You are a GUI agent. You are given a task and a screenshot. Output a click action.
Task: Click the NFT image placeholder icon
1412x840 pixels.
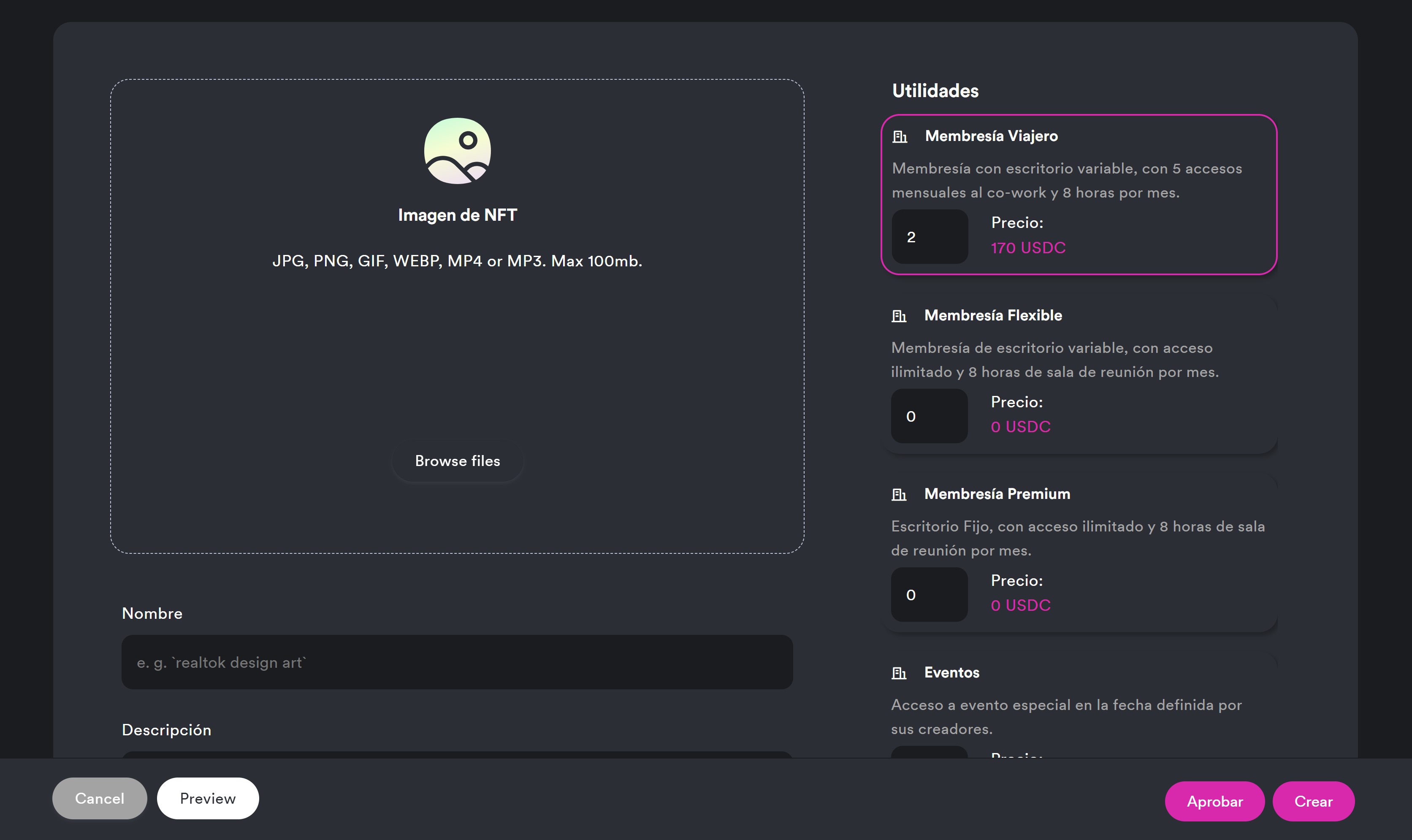[x=457, y=151]
